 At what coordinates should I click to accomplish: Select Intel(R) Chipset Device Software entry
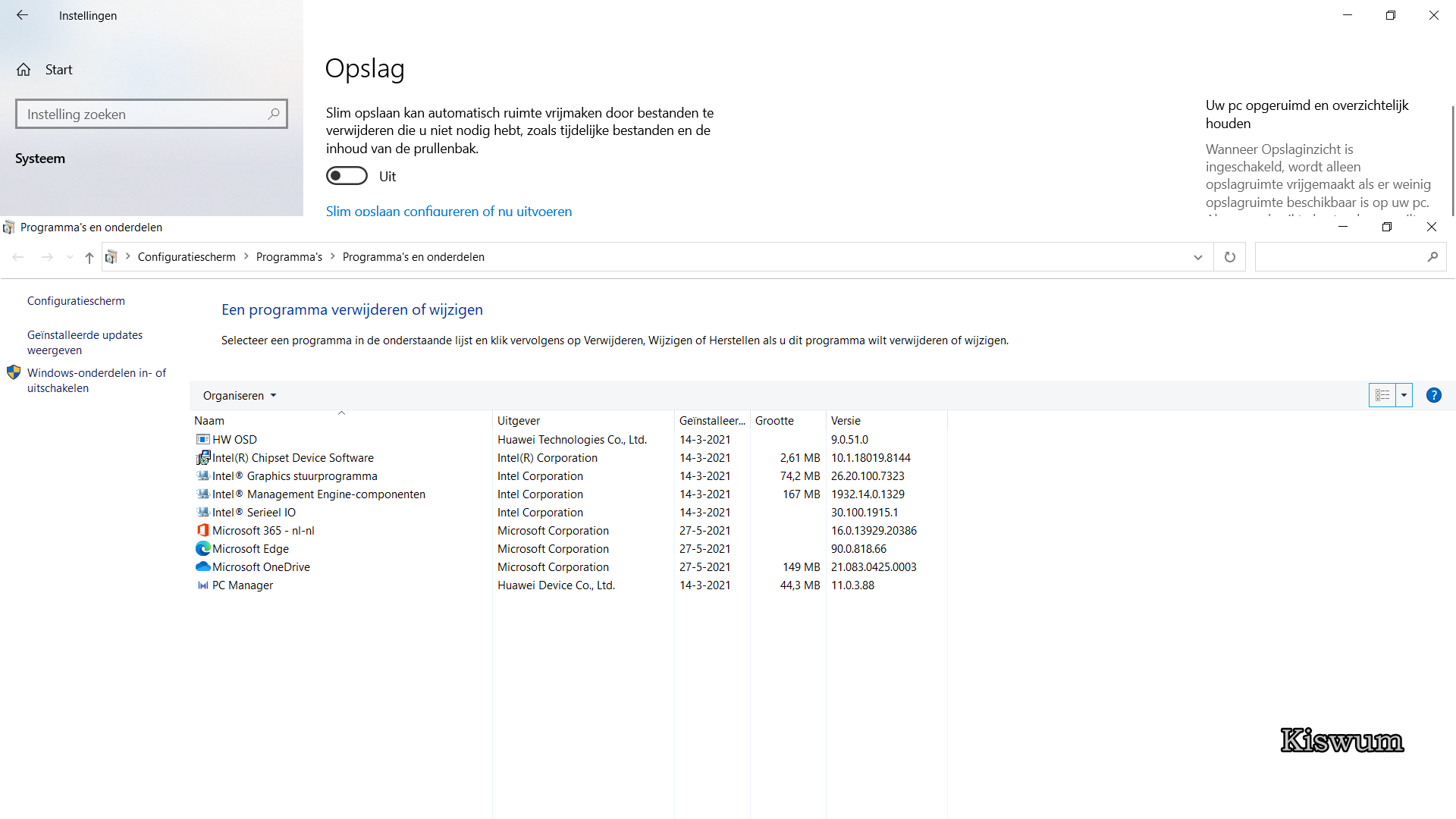pyautogui.click(x=293, y=458)
